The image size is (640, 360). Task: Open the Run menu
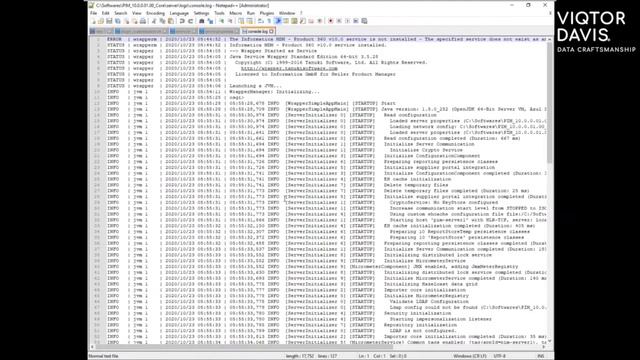click(251, 13)
